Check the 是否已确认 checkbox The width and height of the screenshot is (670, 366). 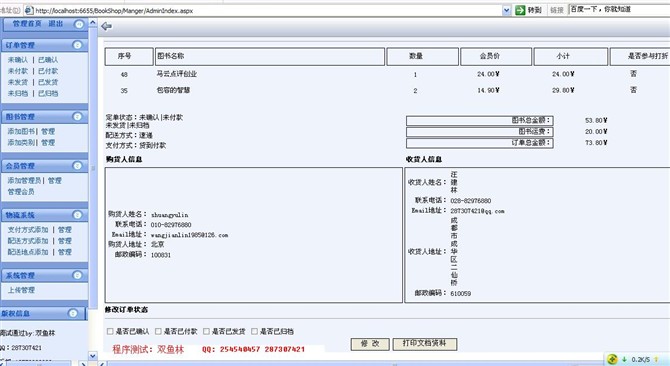pos(110,331)
